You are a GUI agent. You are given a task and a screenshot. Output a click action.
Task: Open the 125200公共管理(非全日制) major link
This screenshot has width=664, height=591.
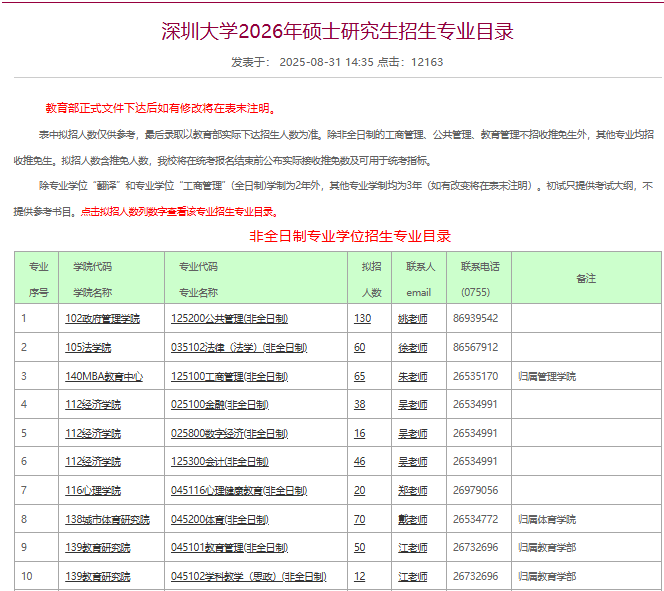[x=230, y=318]
